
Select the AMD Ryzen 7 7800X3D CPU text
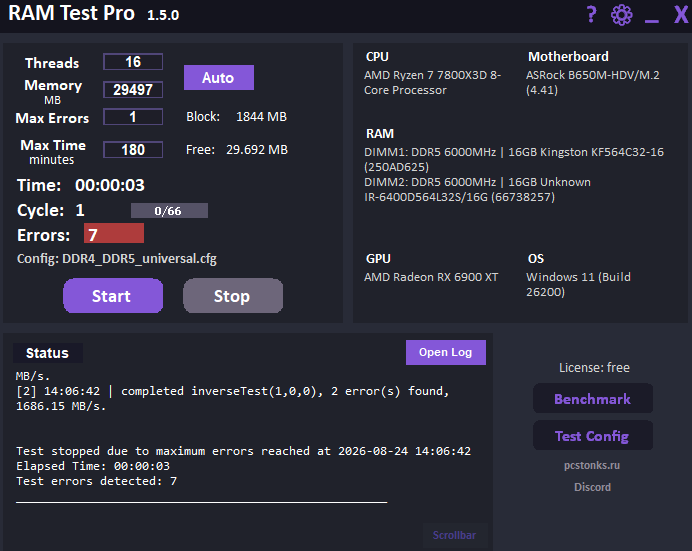432,82
